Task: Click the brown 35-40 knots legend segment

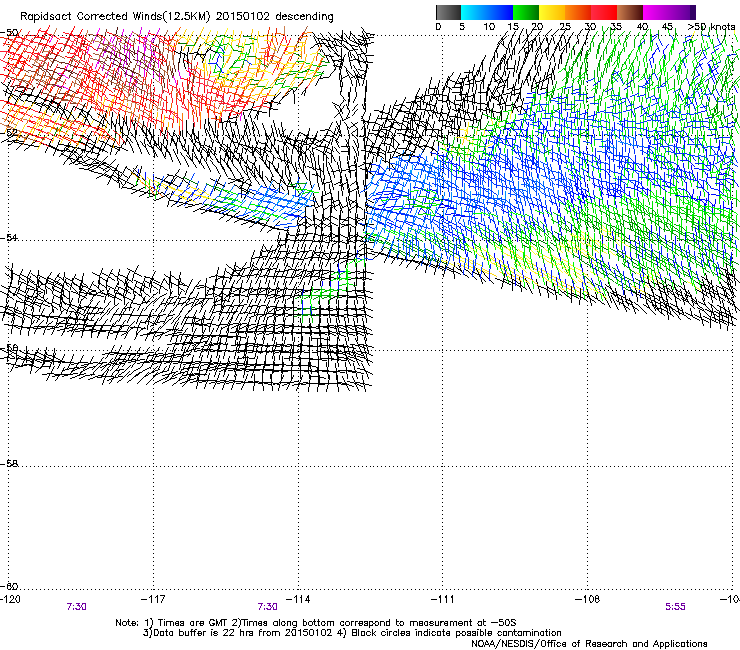Action: 630,12
